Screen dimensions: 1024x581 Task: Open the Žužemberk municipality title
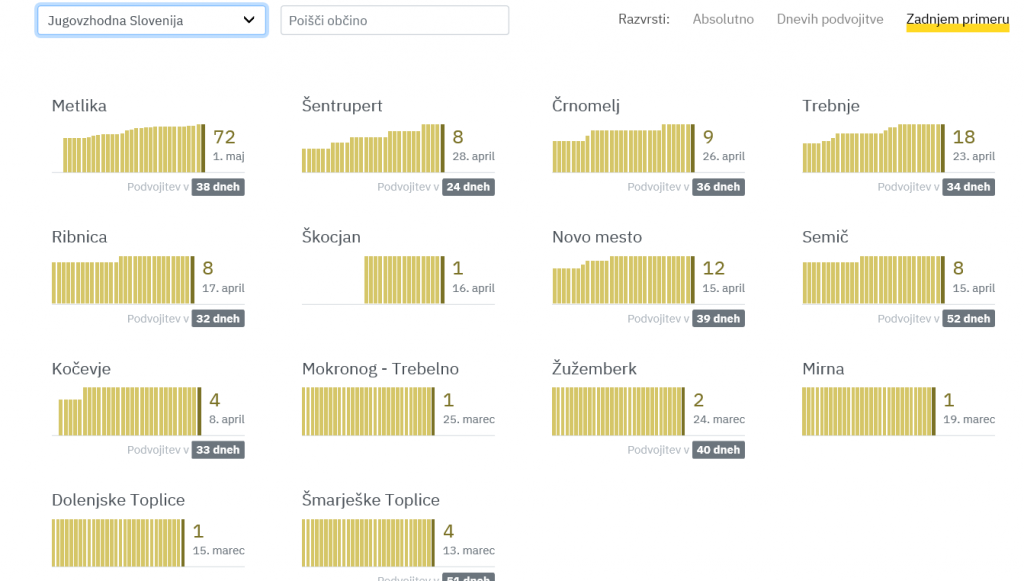594,369
